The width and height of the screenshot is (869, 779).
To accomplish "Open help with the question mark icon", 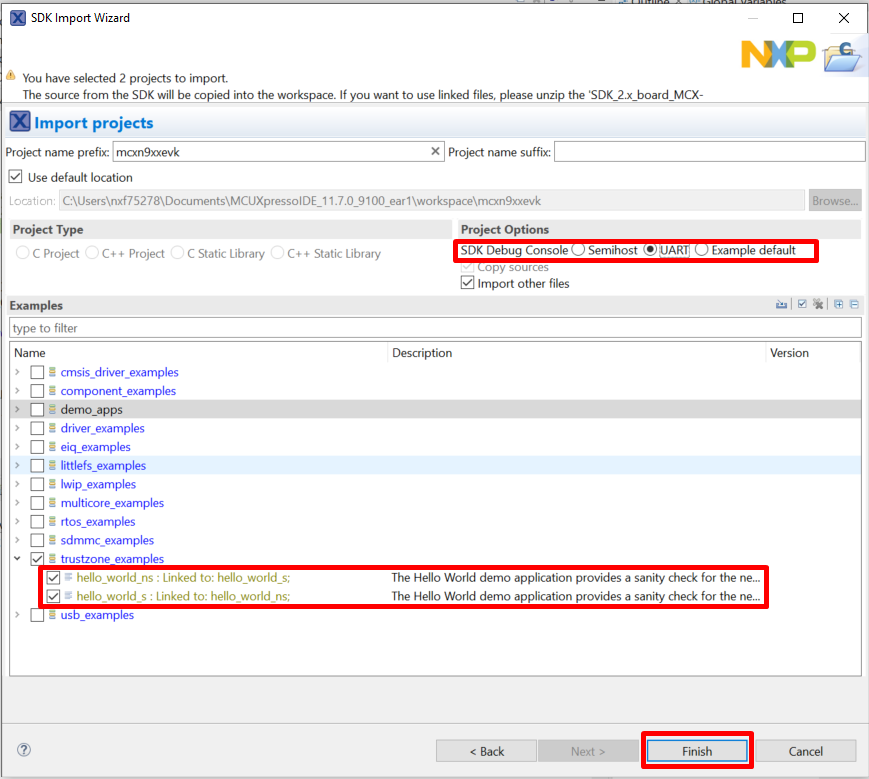I will click(x=24, y=750).
